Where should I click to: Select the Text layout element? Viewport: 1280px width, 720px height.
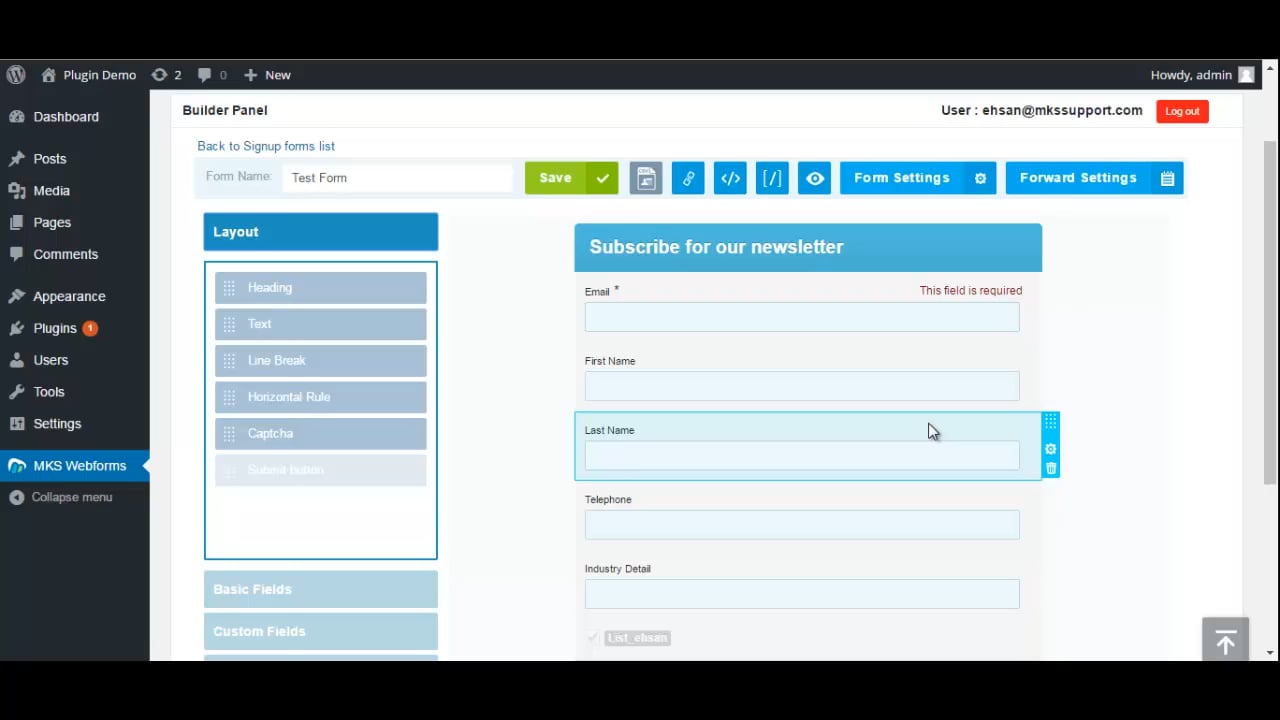(321, 324)
